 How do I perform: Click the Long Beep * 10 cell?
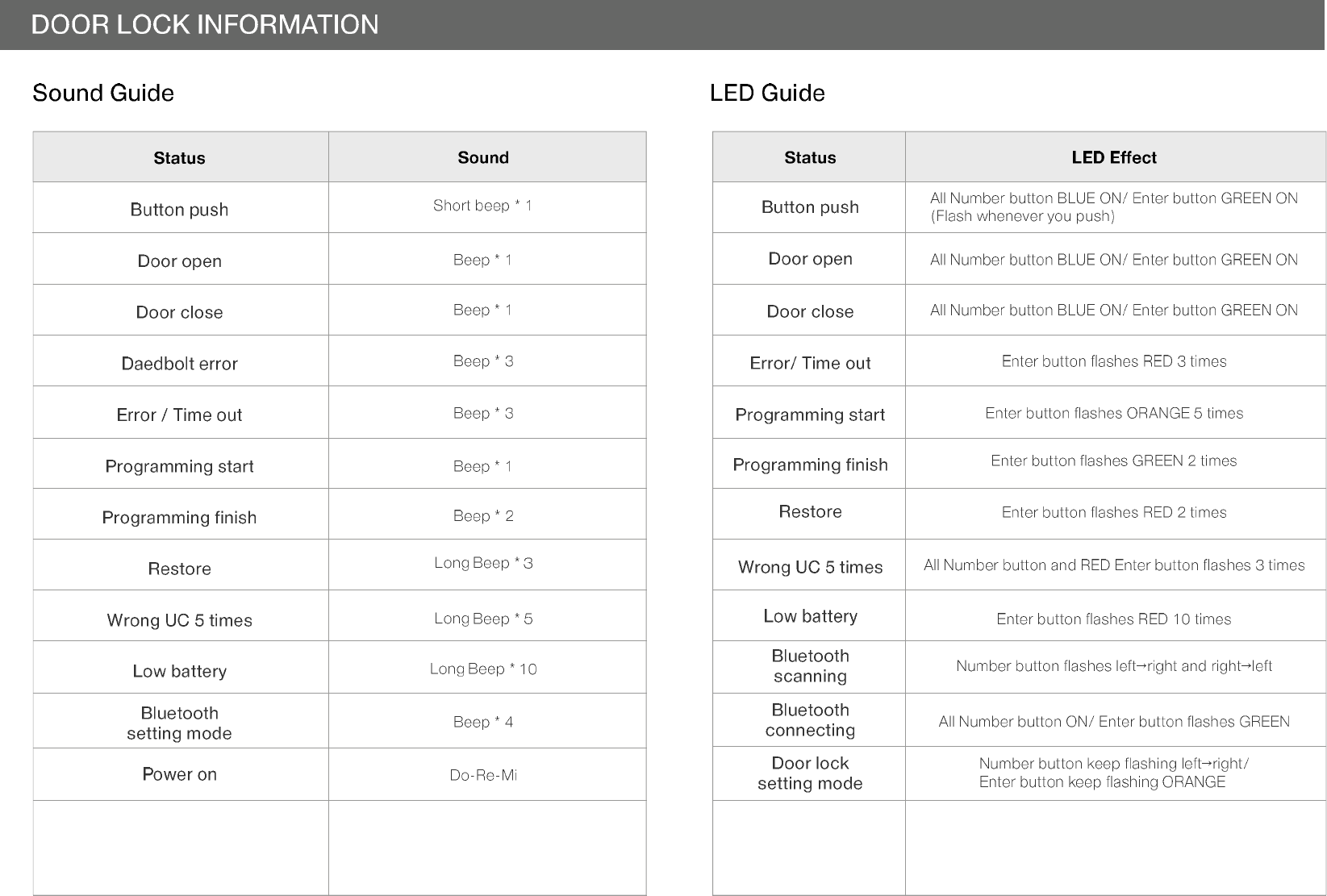coord(483,669)
